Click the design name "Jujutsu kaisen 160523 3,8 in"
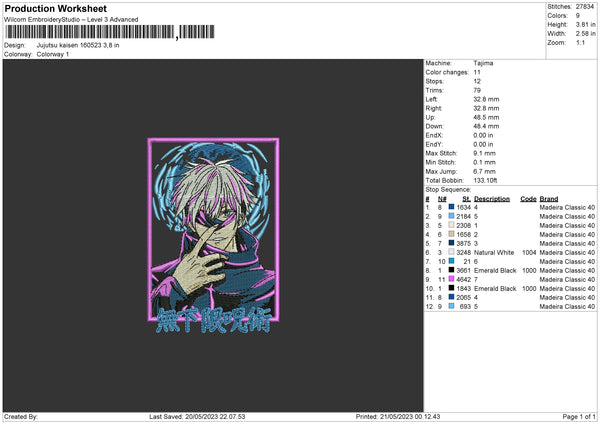600x424 pixels. (78, 45)
